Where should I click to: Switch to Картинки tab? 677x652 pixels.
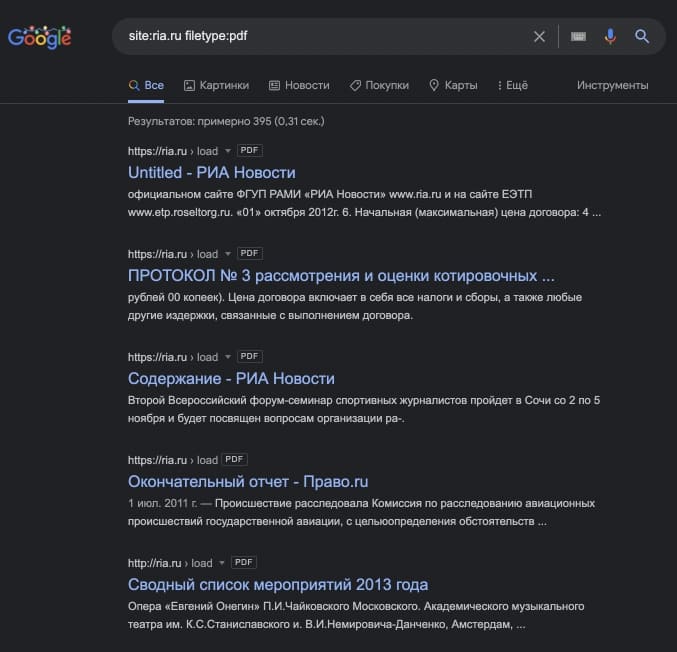[217, 85]
